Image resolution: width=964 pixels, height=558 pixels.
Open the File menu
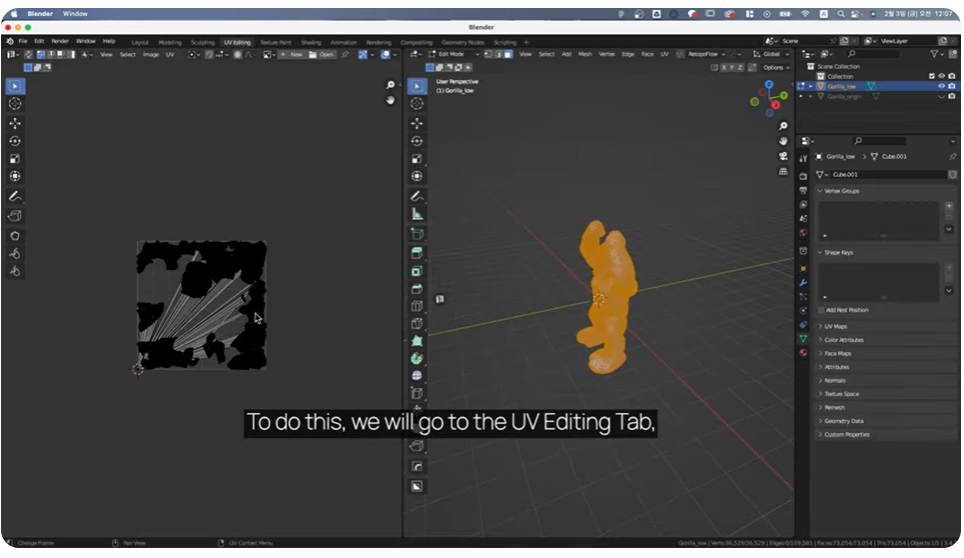click(23, 41)
